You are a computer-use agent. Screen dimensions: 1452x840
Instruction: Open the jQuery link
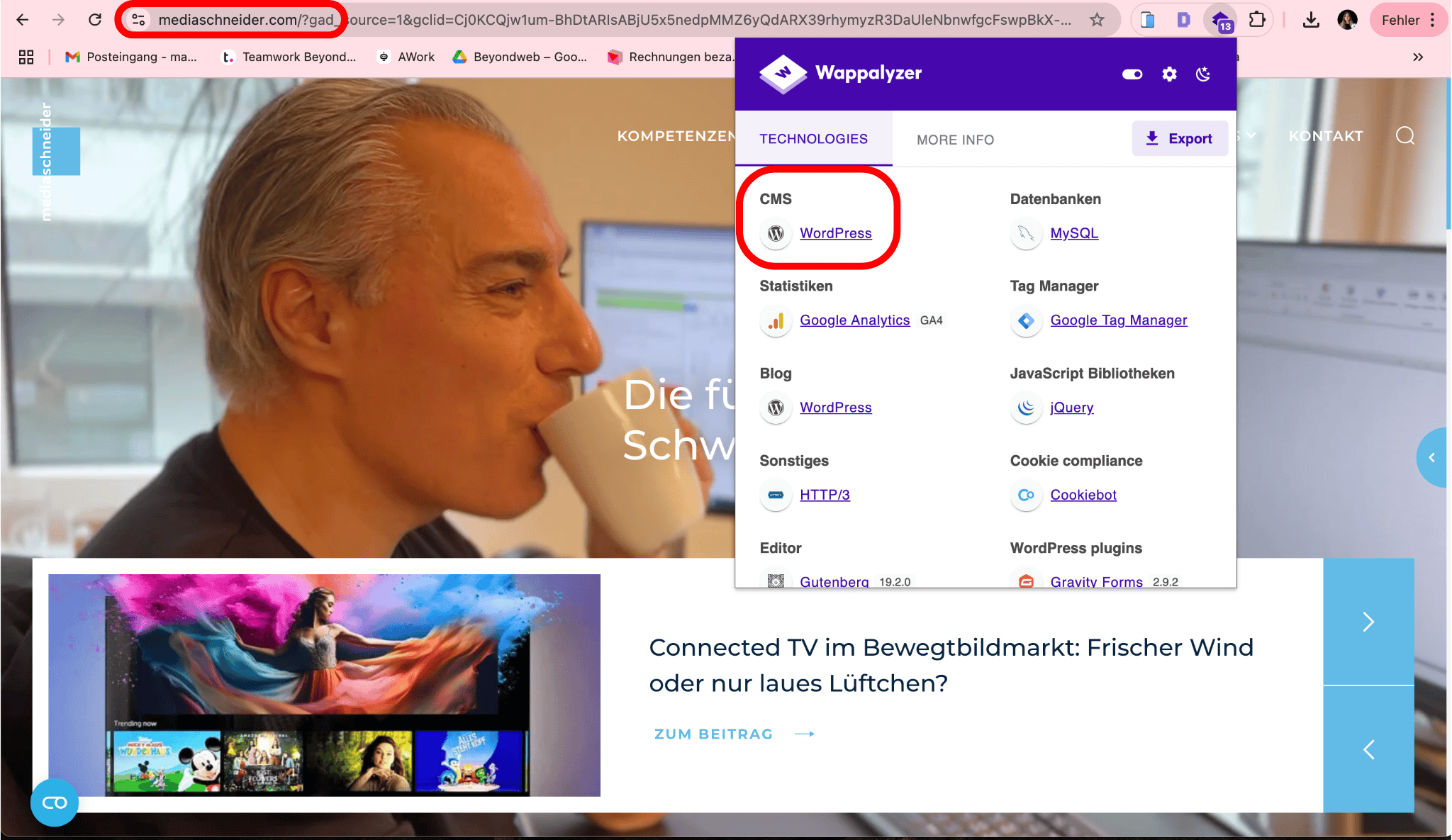click(x=1071, y=408)
